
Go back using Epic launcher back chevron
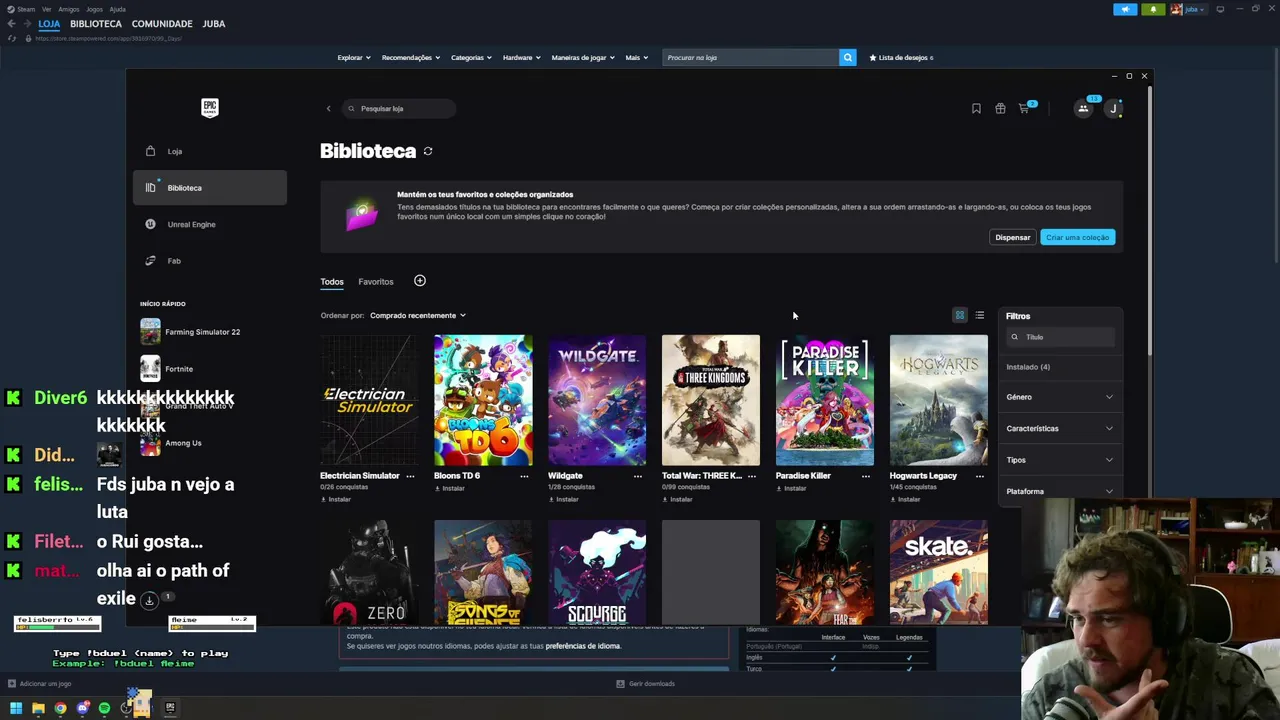click(328, 108)
